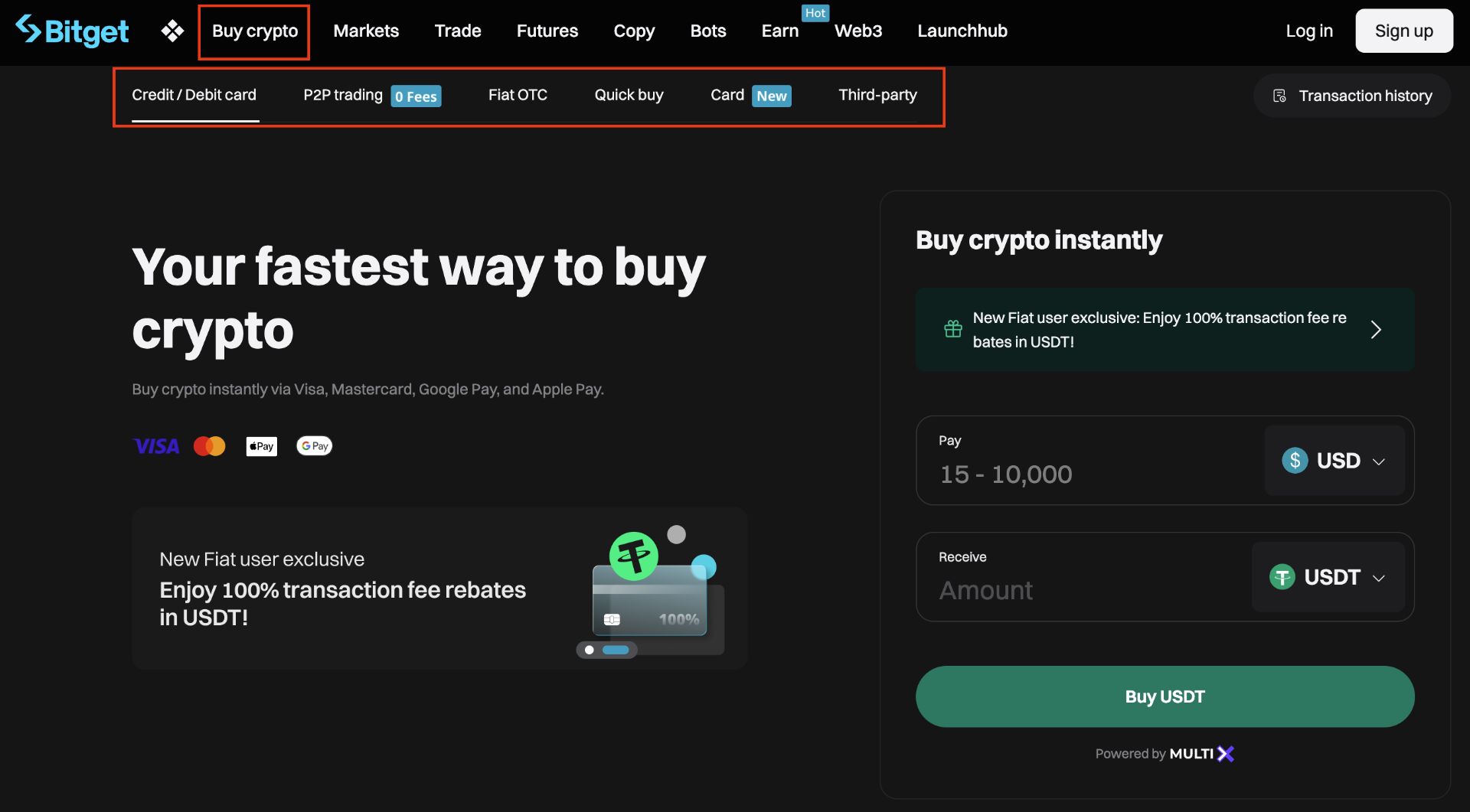Expand the fee rebate banner chevron arrow
The image size is (1470, 812).
click(x=1375, y=330)
